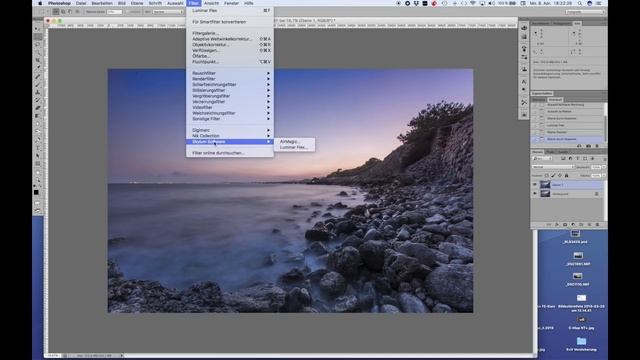Viewport: 640px width, 360px height.
Task: Click the Quick Mask mode icon
Action: pyautogui.click(x=38, y=203)
